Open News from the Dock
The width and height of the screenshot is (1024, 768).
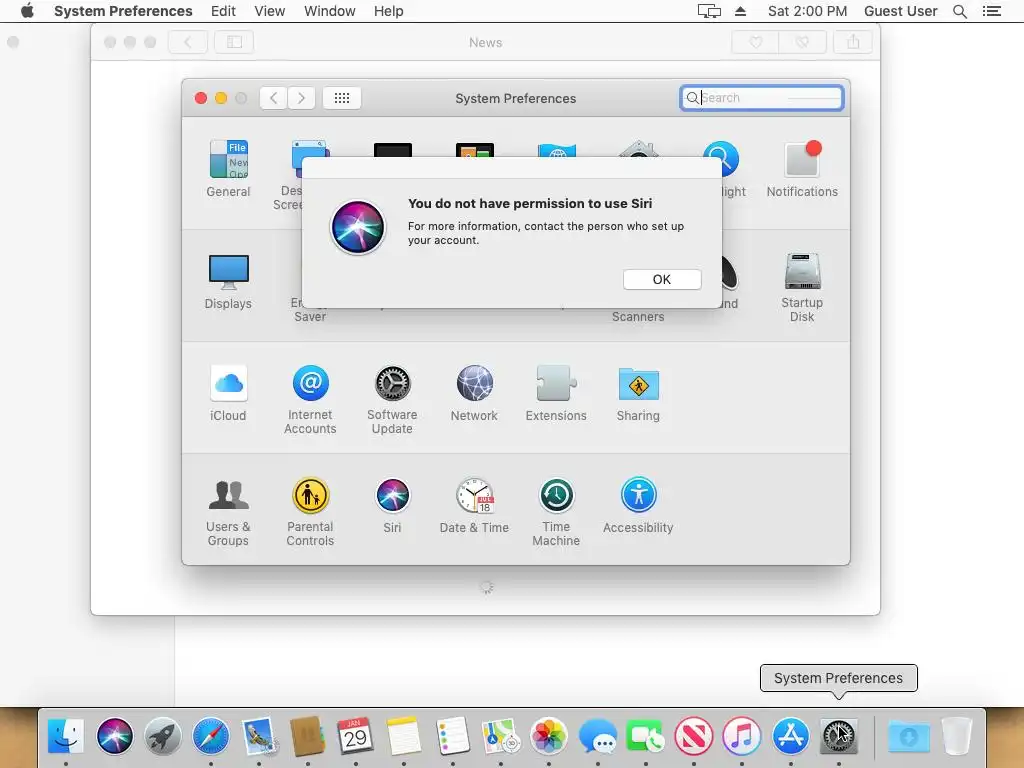coord(694,736)
